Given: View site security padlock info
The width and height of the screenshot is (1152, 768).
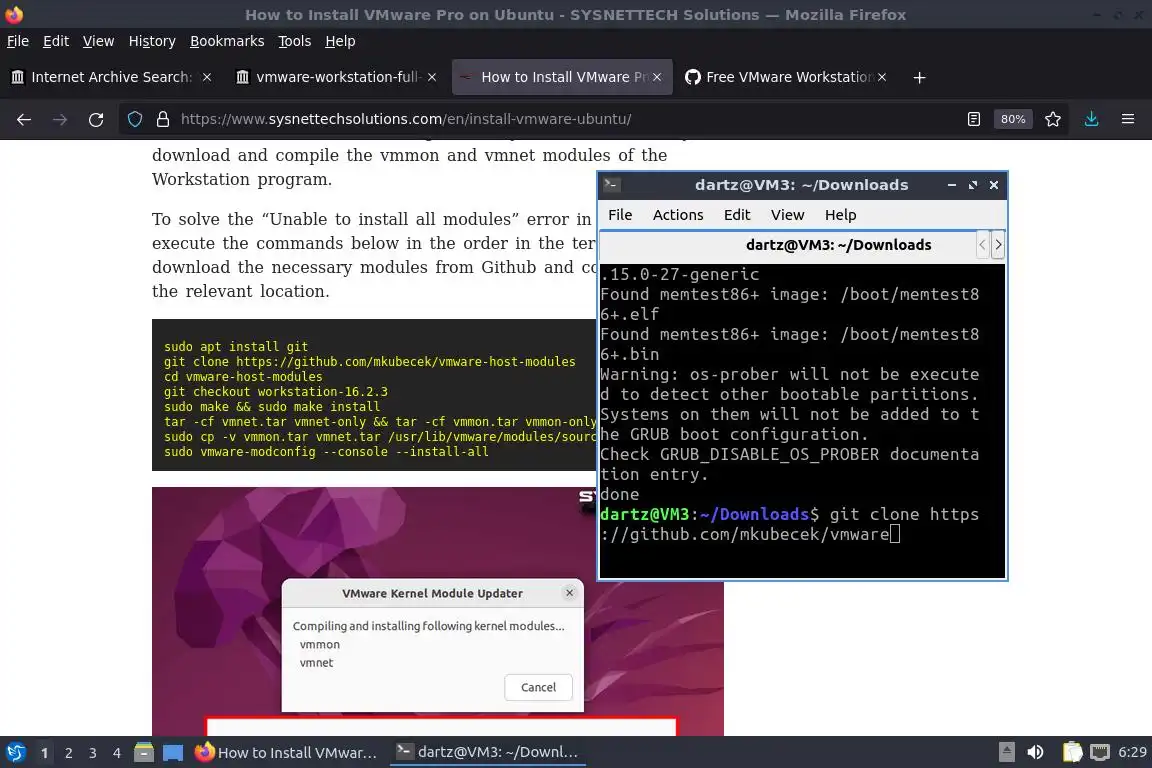Looking at the screenshot, I should (x=163, y=119).
